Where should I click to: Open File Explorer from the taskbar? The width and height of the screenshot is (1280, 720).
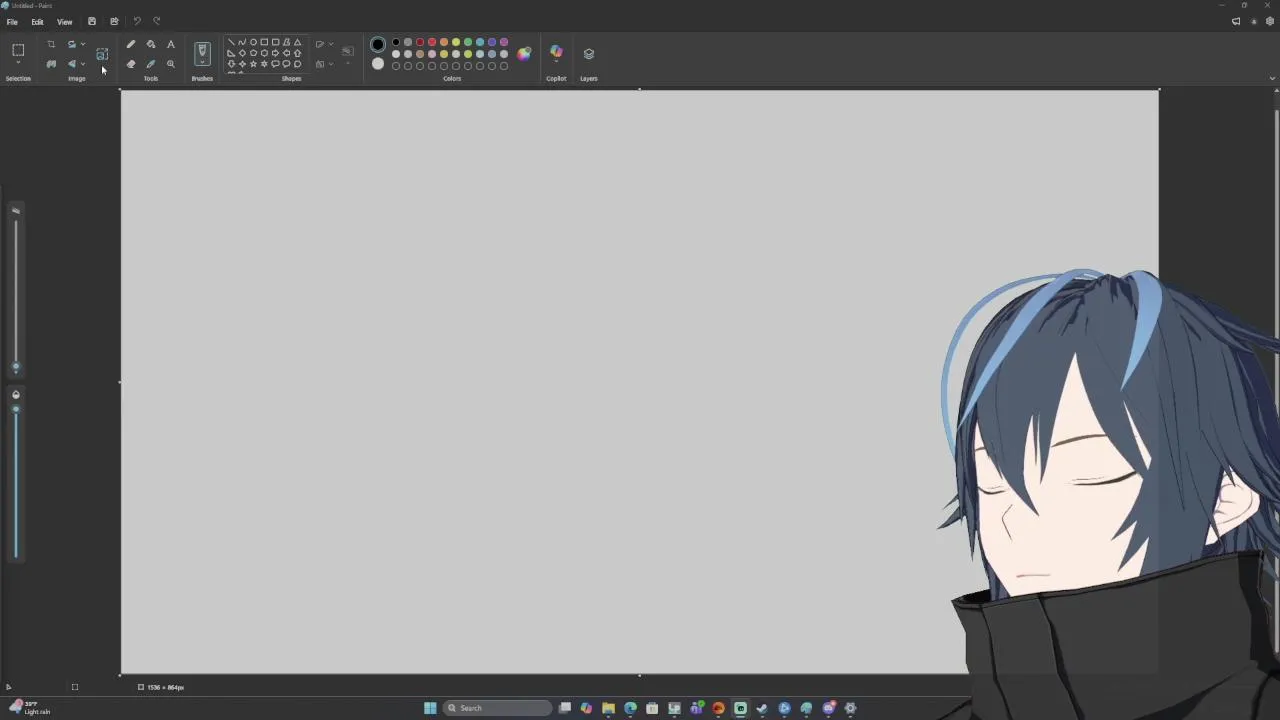(608, 708)
